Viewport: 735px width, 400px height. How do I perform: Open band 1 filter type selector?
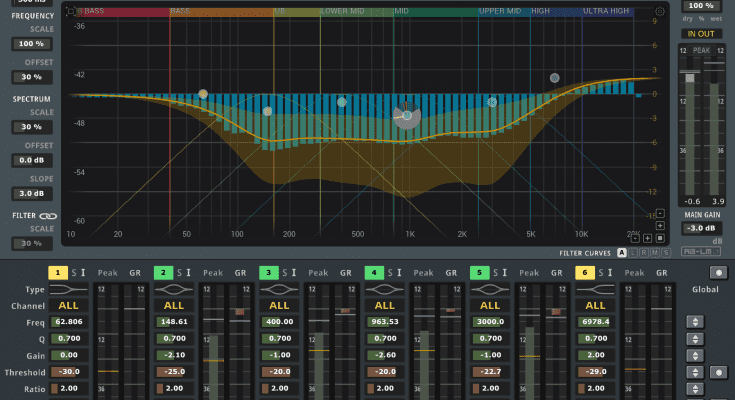69,288
